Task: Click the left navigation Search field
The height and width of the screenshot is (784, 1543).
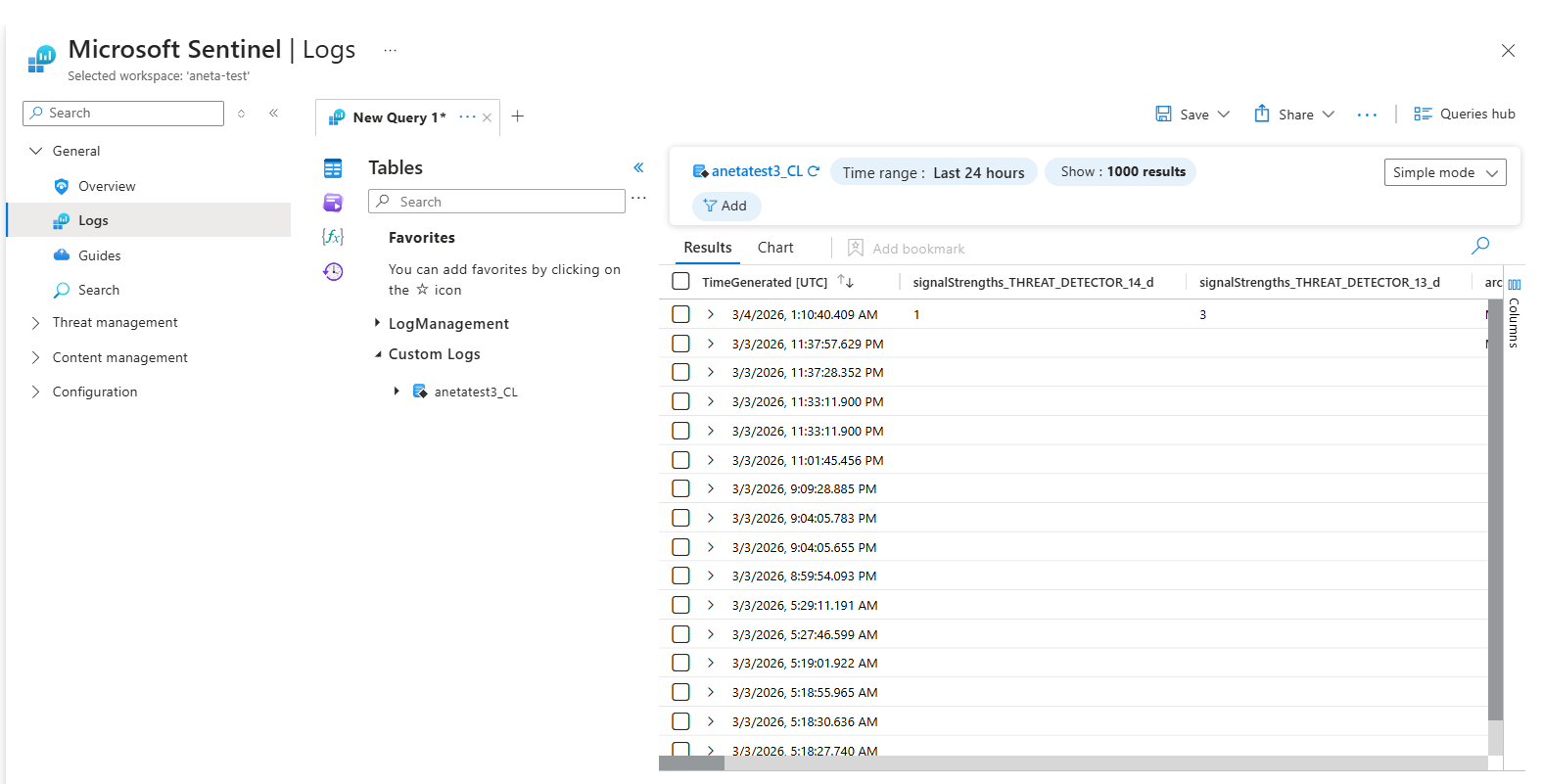Action: 123,114
